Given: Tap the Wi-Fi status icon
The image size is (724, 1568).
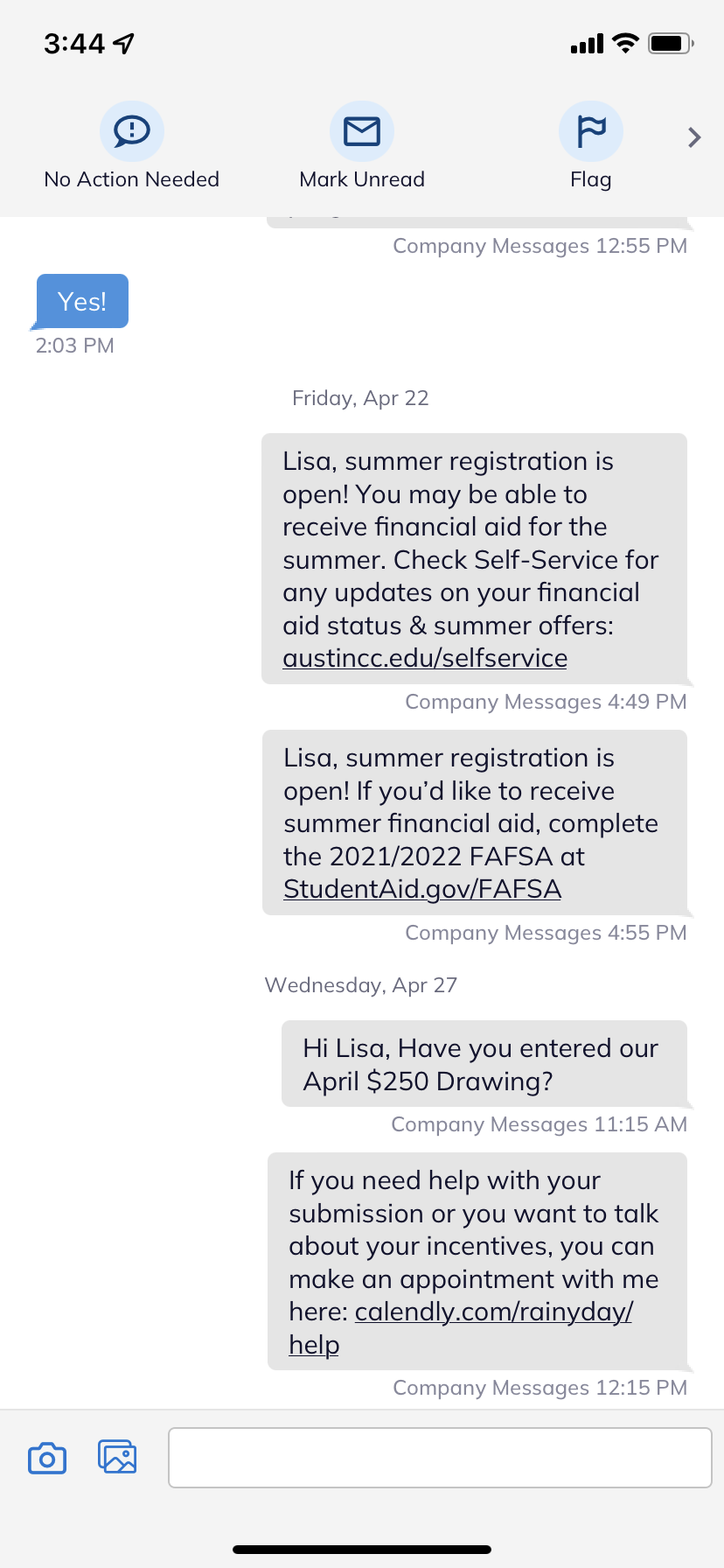Looking at the screenshot, I should (625, 43).
